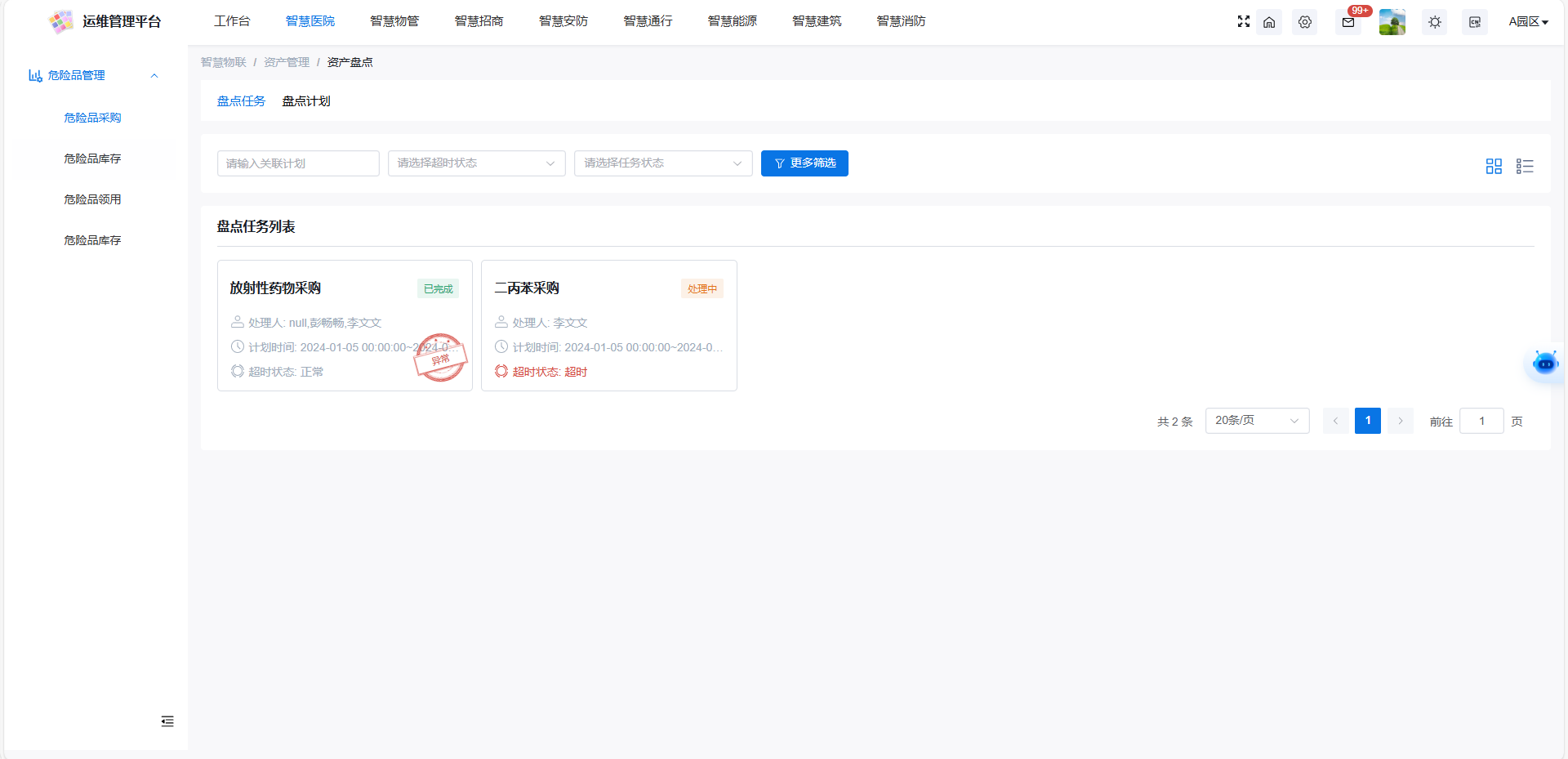Select page 1 in pagination
Screen dimensions: 1568x759
pyautogui.click(x=1368, y=421)
